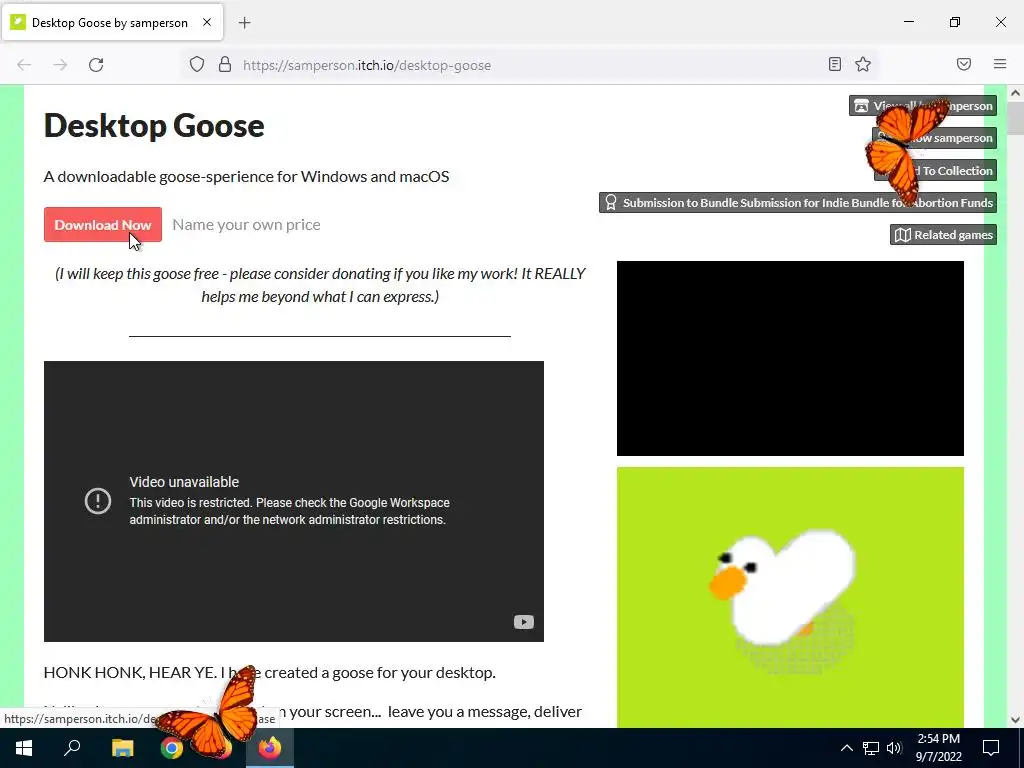1024x768 pixels.
Task: Select the Desktop Goose by samperson tab
Action: point(112,22)
